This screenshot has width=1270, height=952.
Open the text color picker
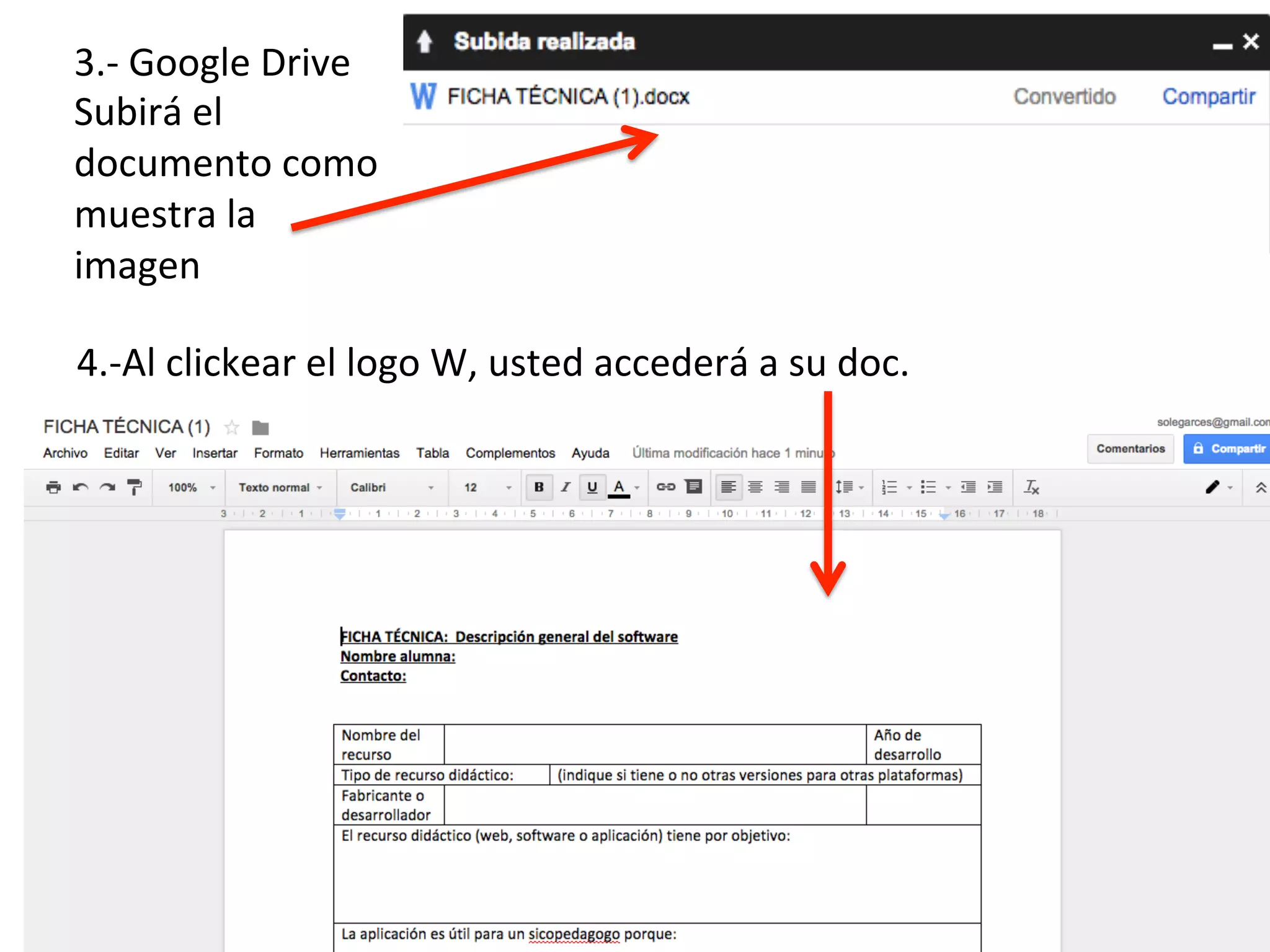point(619,488)
